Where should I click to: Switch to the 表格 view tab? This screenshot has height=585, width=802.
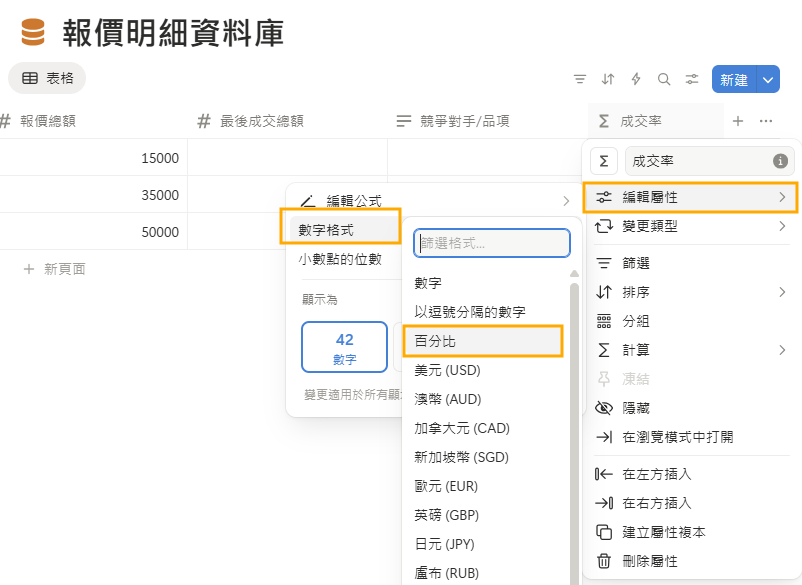47,78
